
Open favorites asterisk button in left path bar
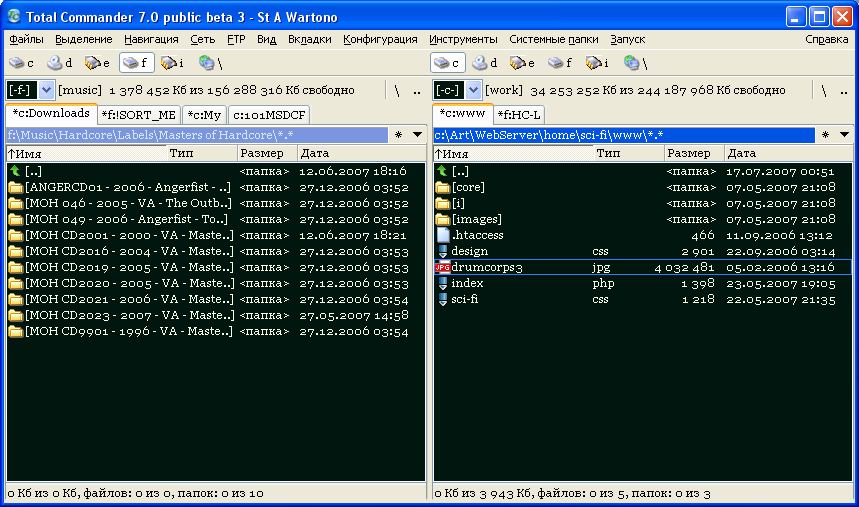(x=398, y=135)
